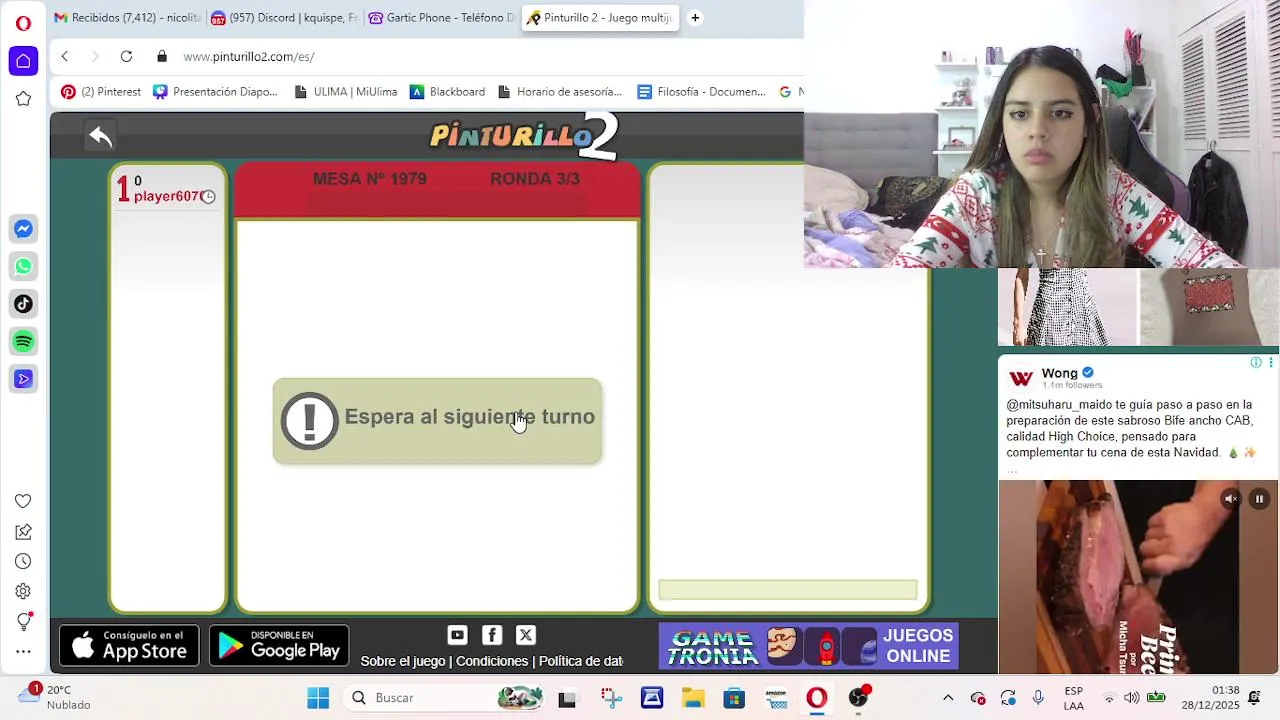Open the Condiciones link
The height and width of the screenshot is (720, 1280).
(492, 661)
